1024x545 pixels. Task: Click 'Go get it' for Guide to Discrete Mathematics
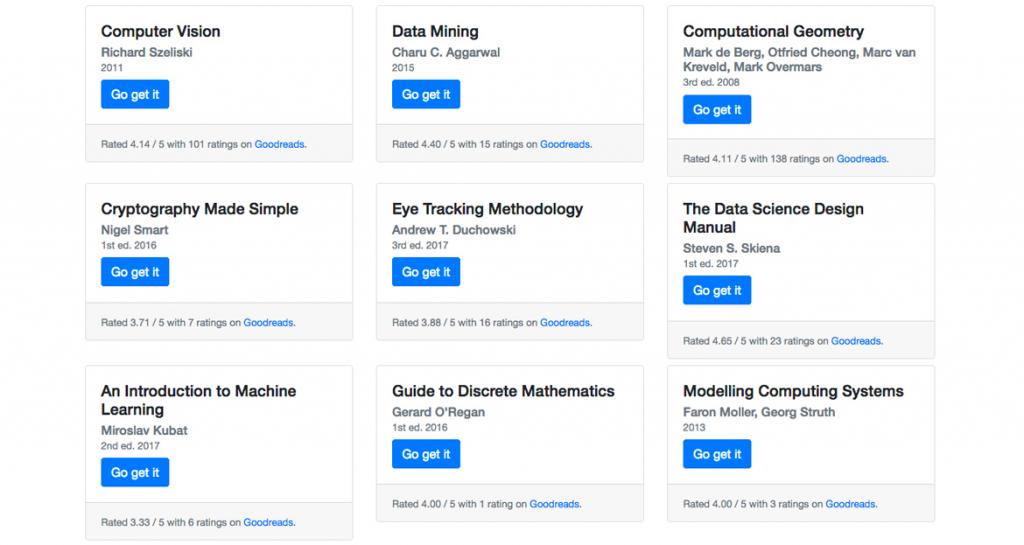point(426,454)
